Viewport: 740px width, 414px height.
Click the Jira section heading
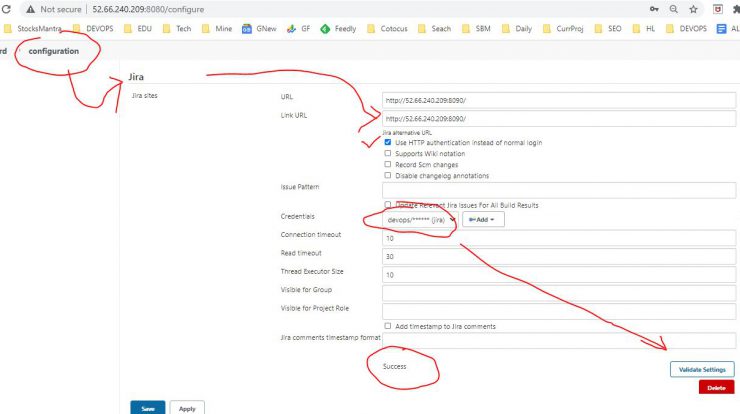pos(136,77)
